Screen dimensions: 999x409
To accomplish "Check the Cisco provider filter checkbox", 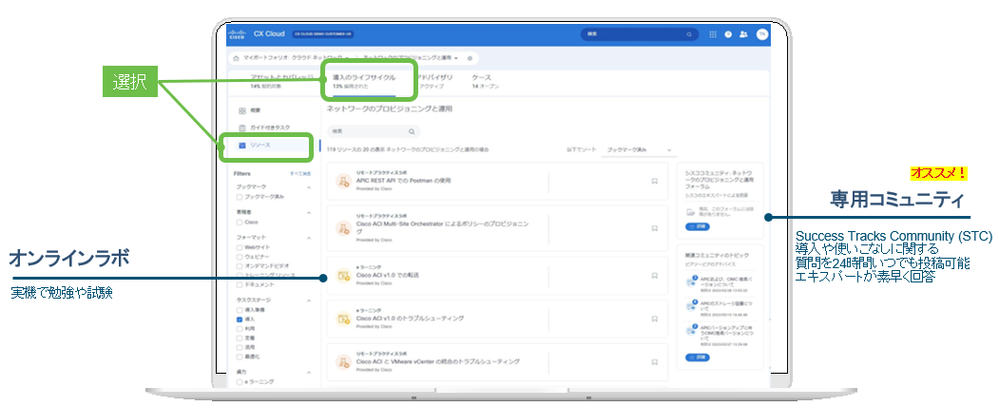I will 239,222.
